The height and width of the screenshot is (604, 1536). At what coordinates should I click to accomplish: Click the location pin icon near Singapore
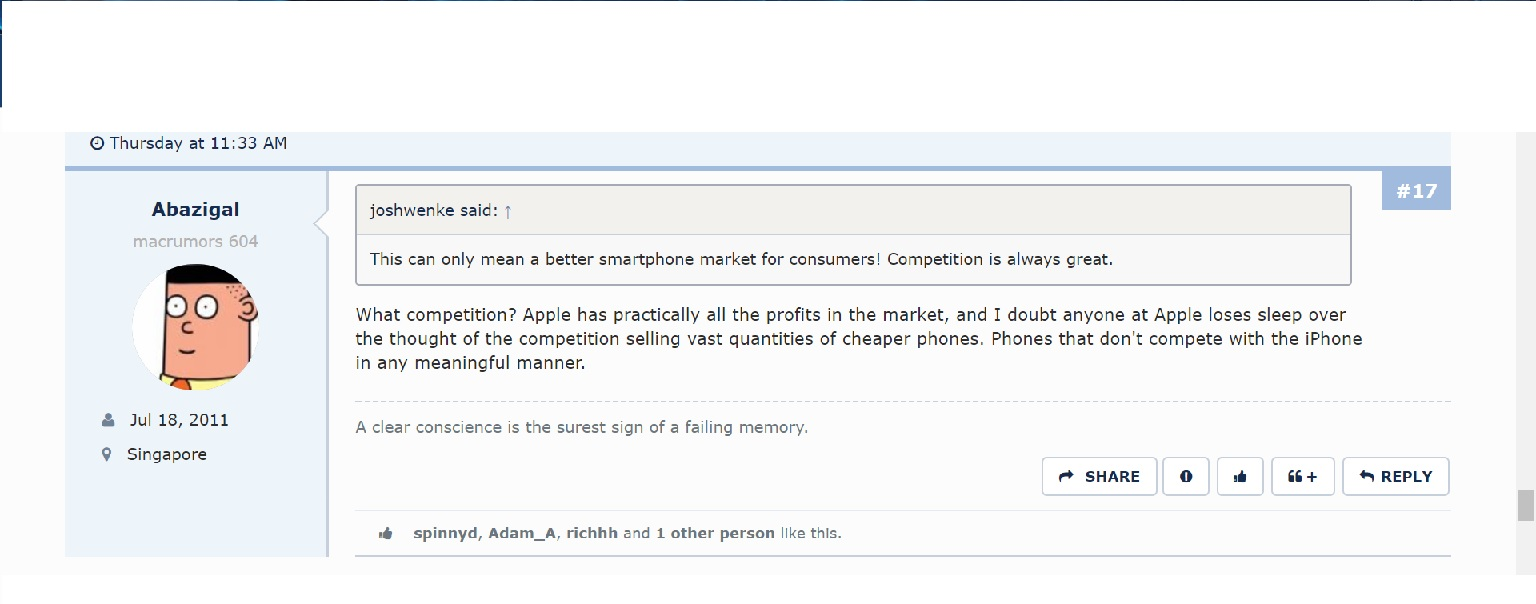(x=107, y=454)
